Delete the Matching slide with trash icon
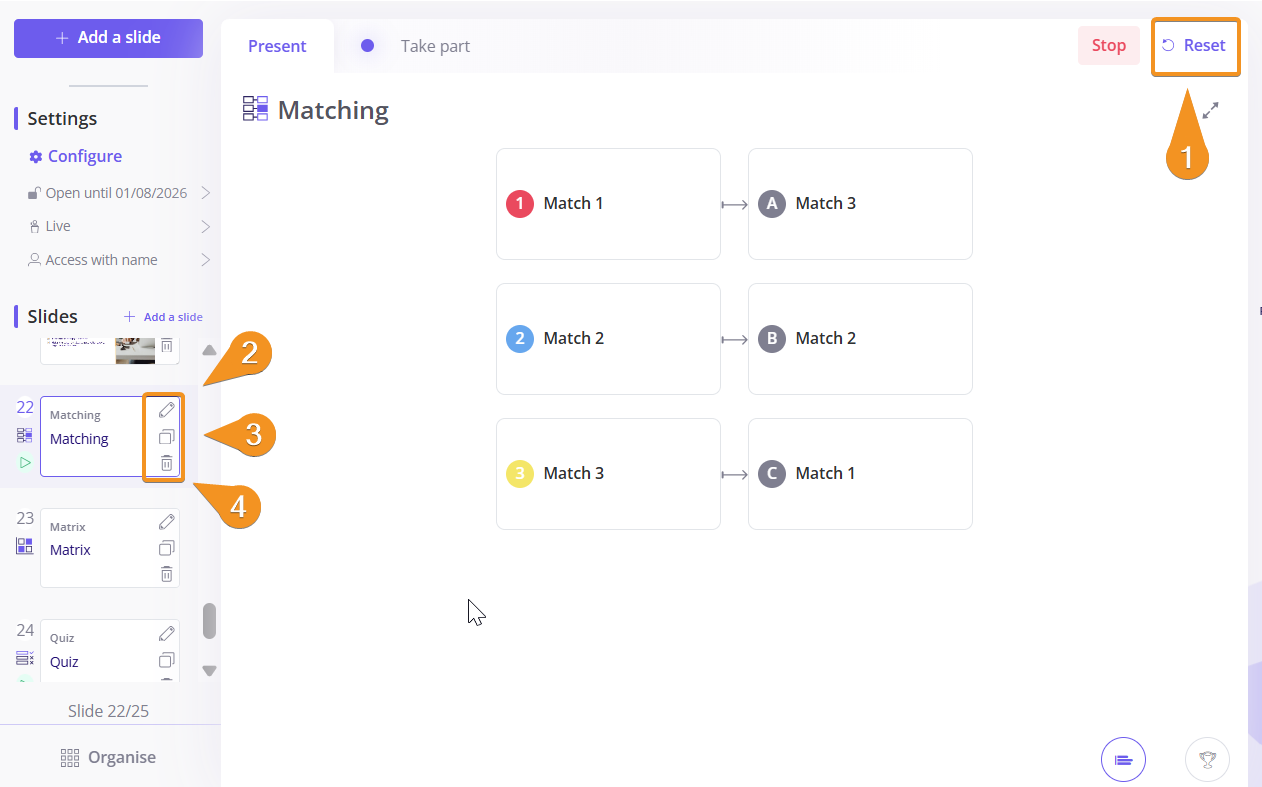This screenshot has height=787, width=1262. [167, 463]
